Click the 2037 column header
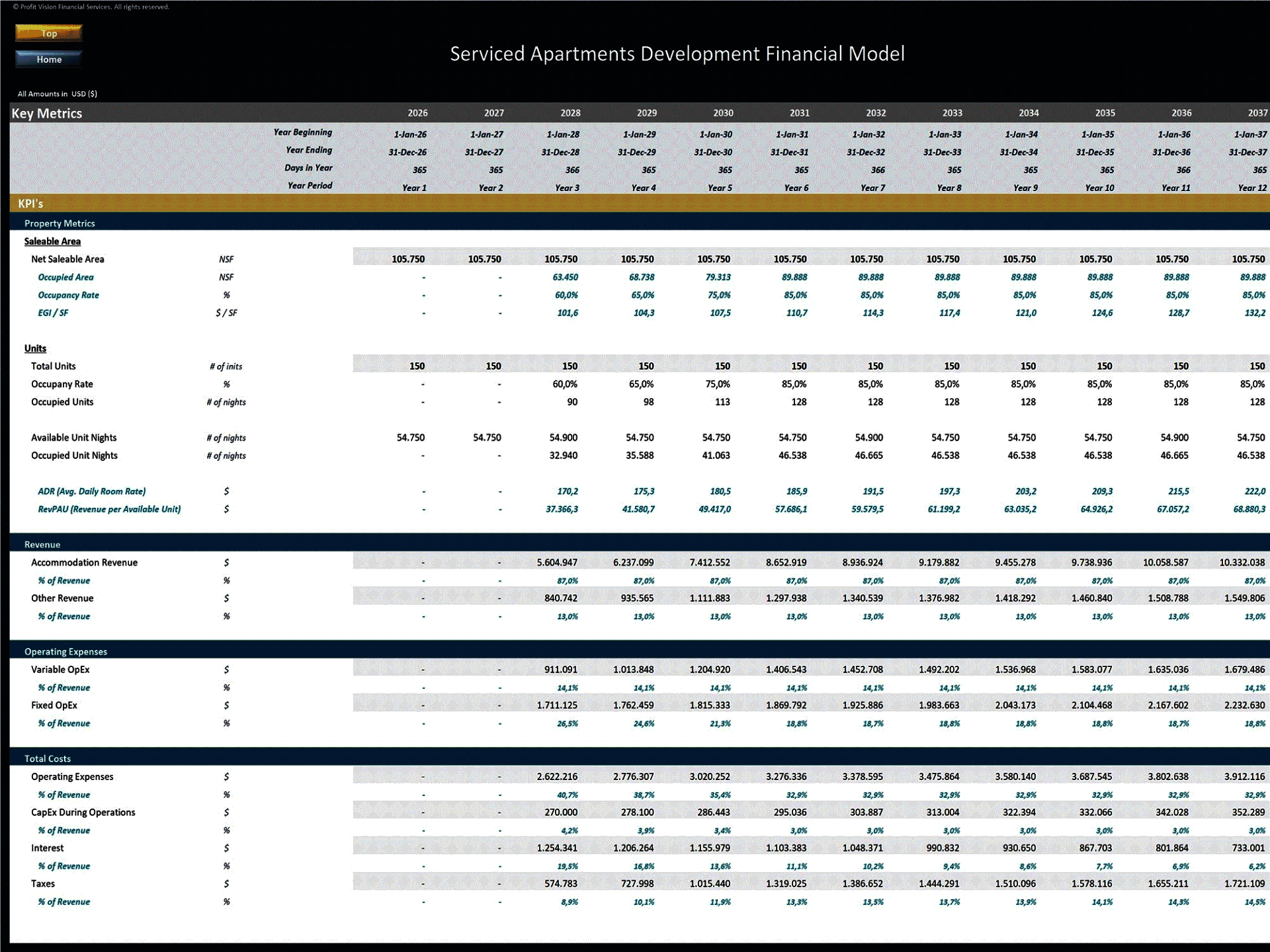Screen dimensions: 1270x952 pyautogui.click(x=1251, y=113)
